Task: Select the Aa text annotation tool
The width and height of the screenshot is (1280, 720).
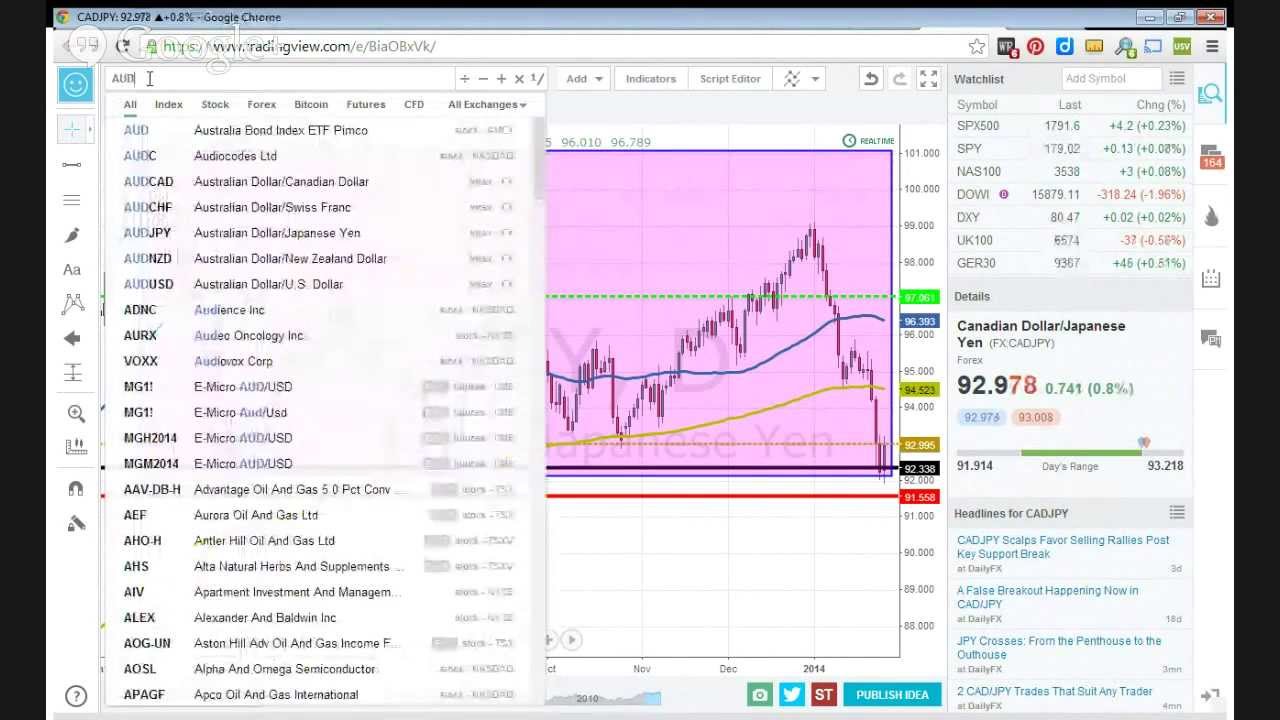Action: (72, 270)
